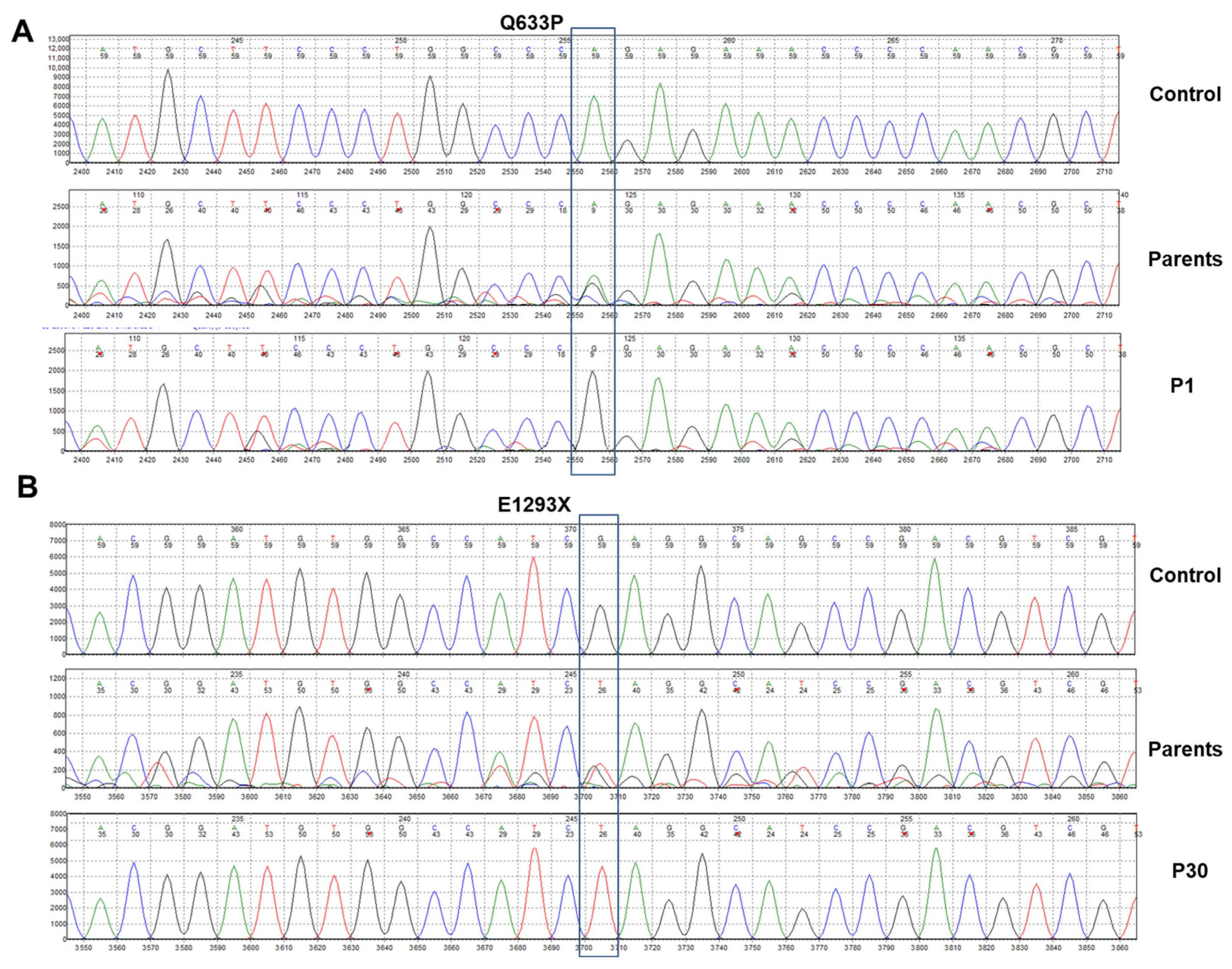Viewport: 1232px width, 969px height.
Task: Click the 13,000 y-axis label in panel A
Action: [58, 39]
